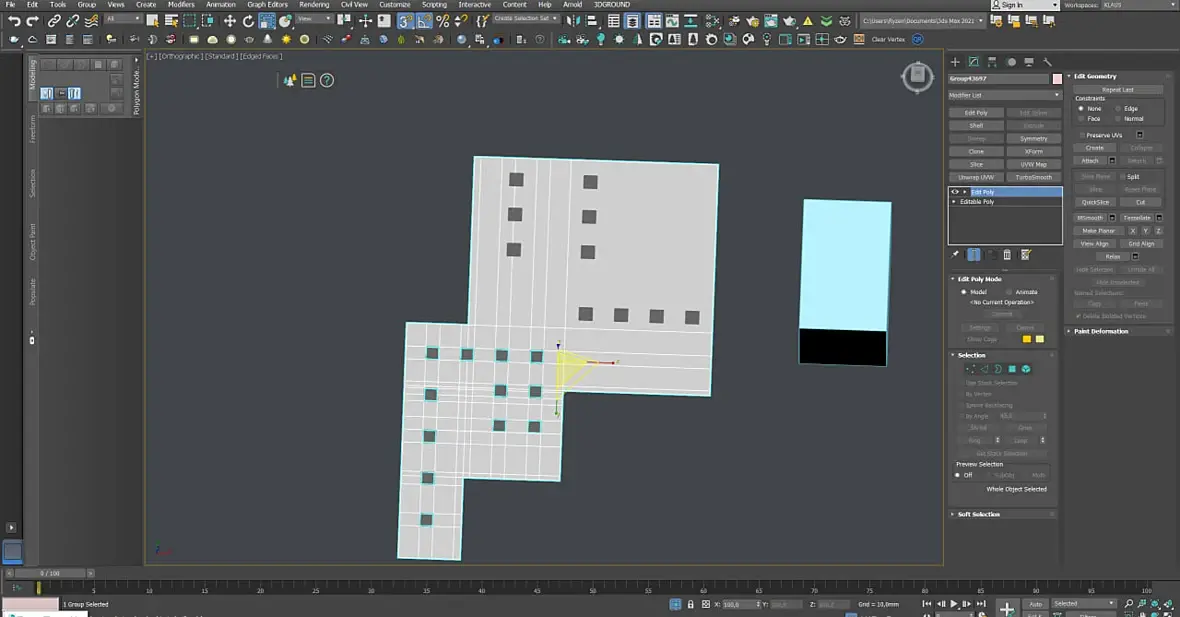This screenshot has width=1180, height=617.
Task: Open the Create tab in the command panel
Action: tap(955, 62)
